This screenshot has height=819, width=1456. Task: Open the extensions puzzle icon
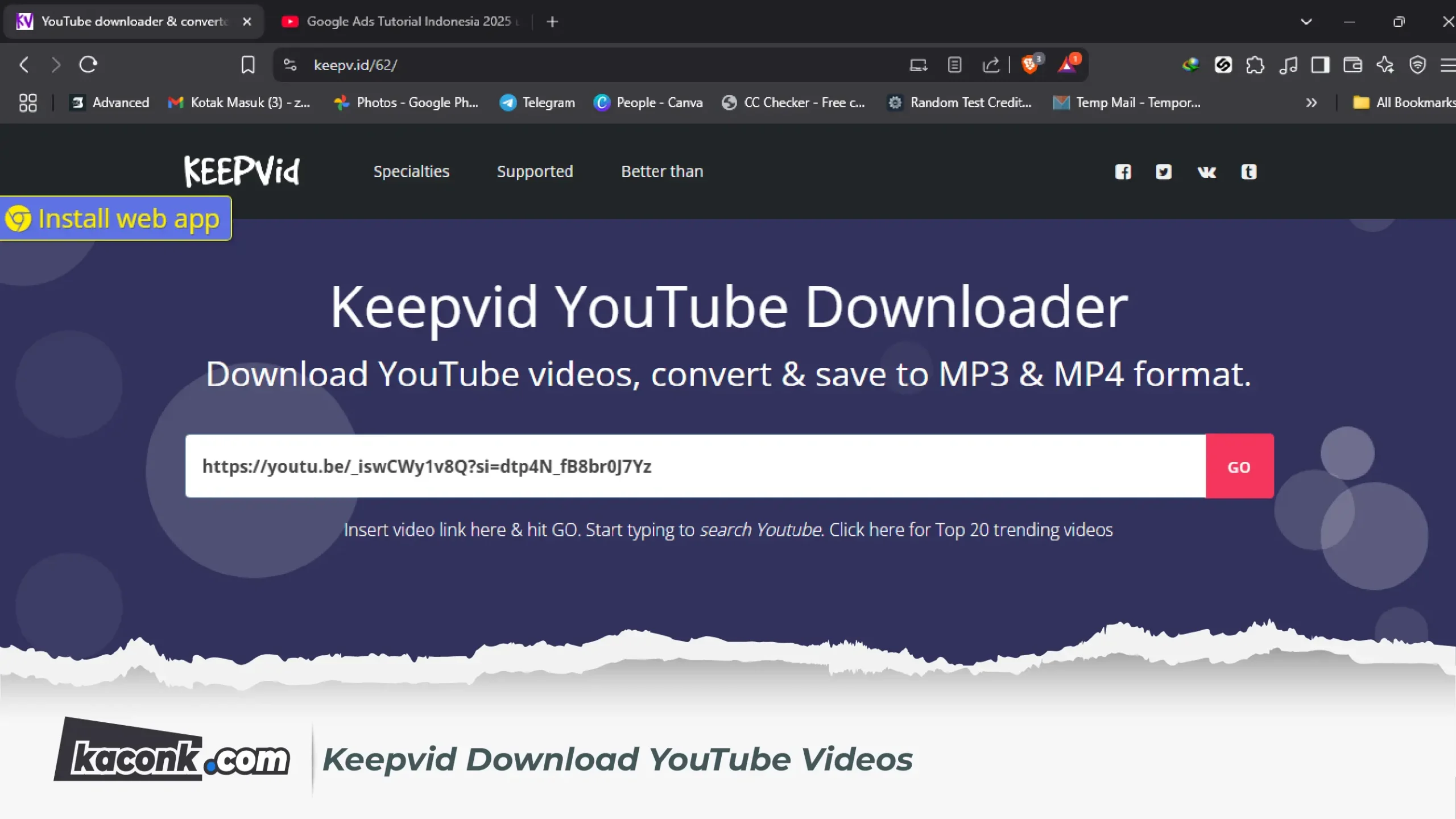pos(1255,65)
